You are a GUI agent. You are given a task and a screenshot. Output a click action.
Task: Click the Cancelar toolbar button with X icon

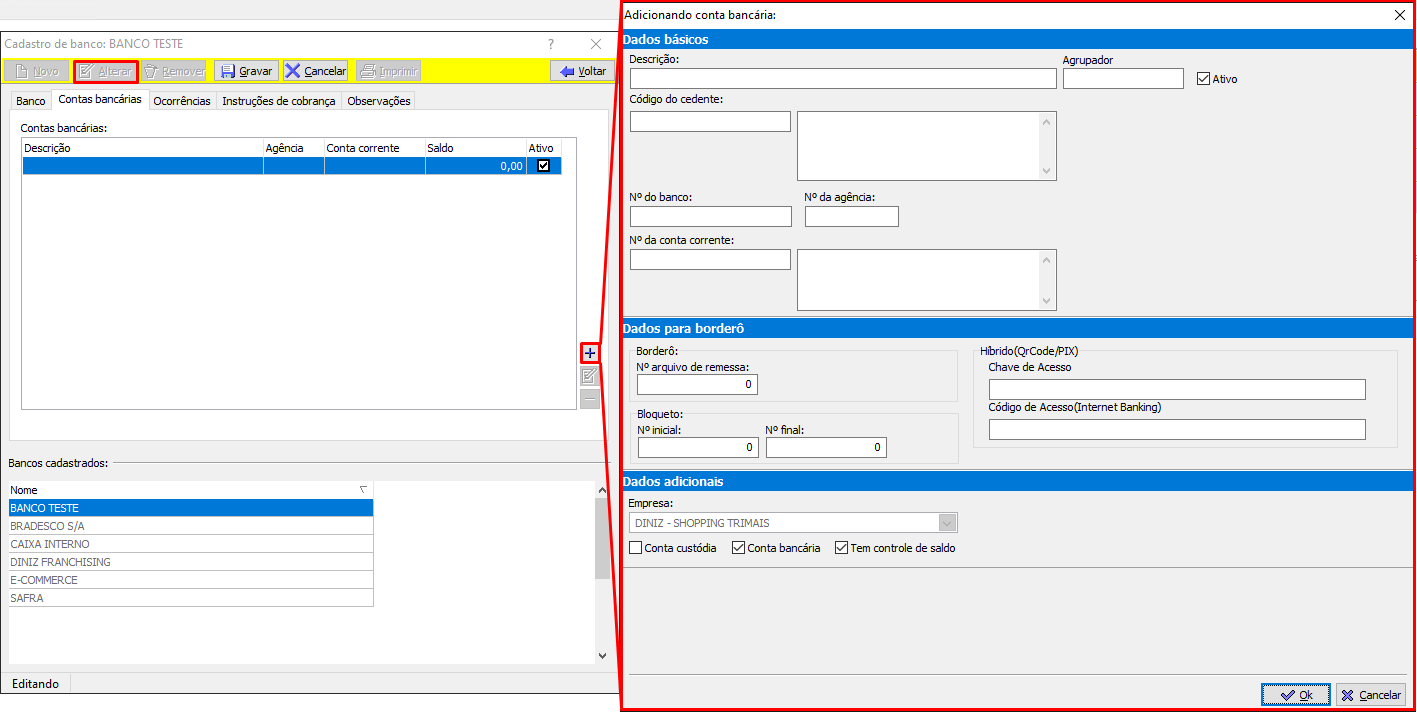pyautogui.click(x=315, y=71)
